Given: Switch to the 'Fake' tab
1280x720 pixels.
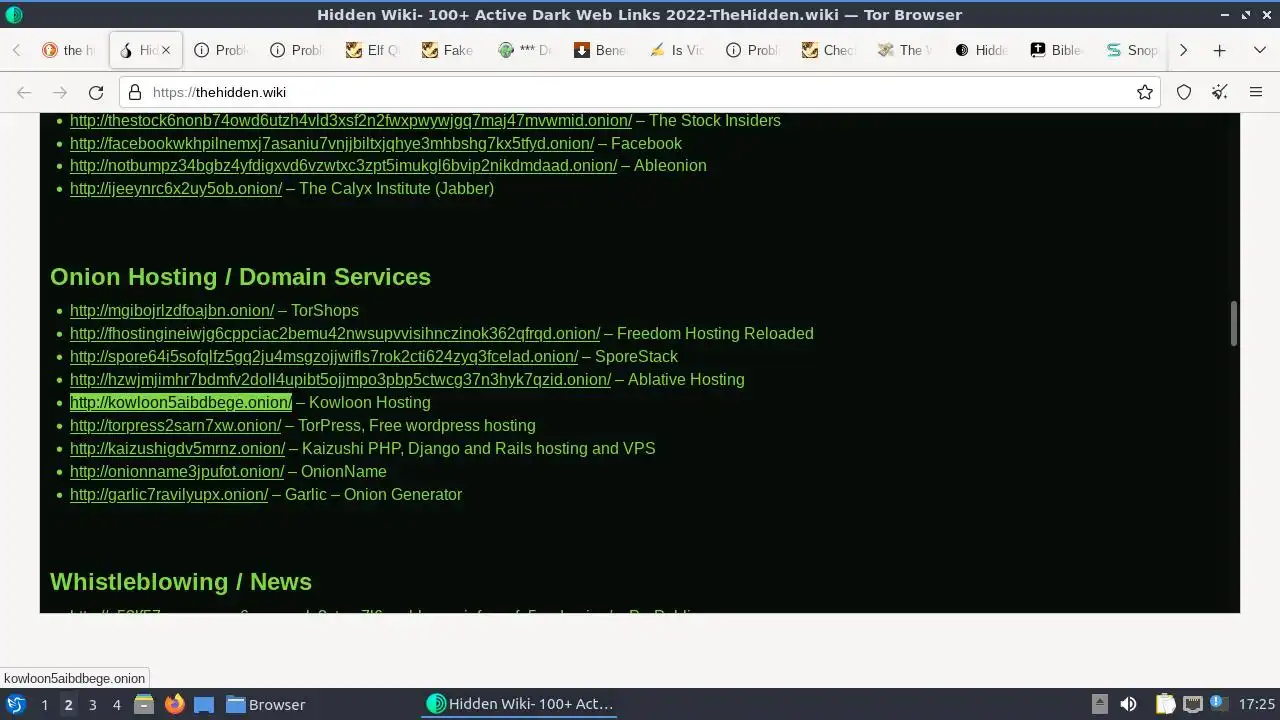Looking at the screenshot, I should tap(447, 50).
